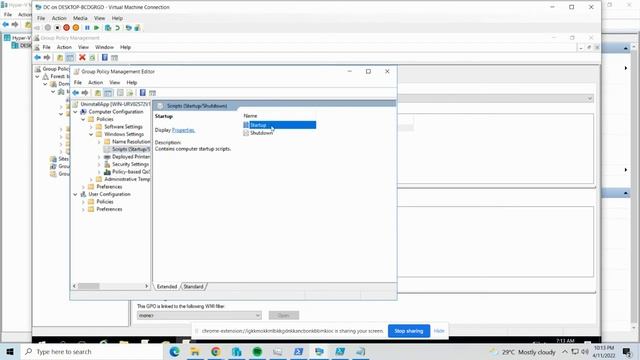640x360 pixels.
Task: Click the Pause icon in the VM Connection toolbar
Action: click(87, 28)
